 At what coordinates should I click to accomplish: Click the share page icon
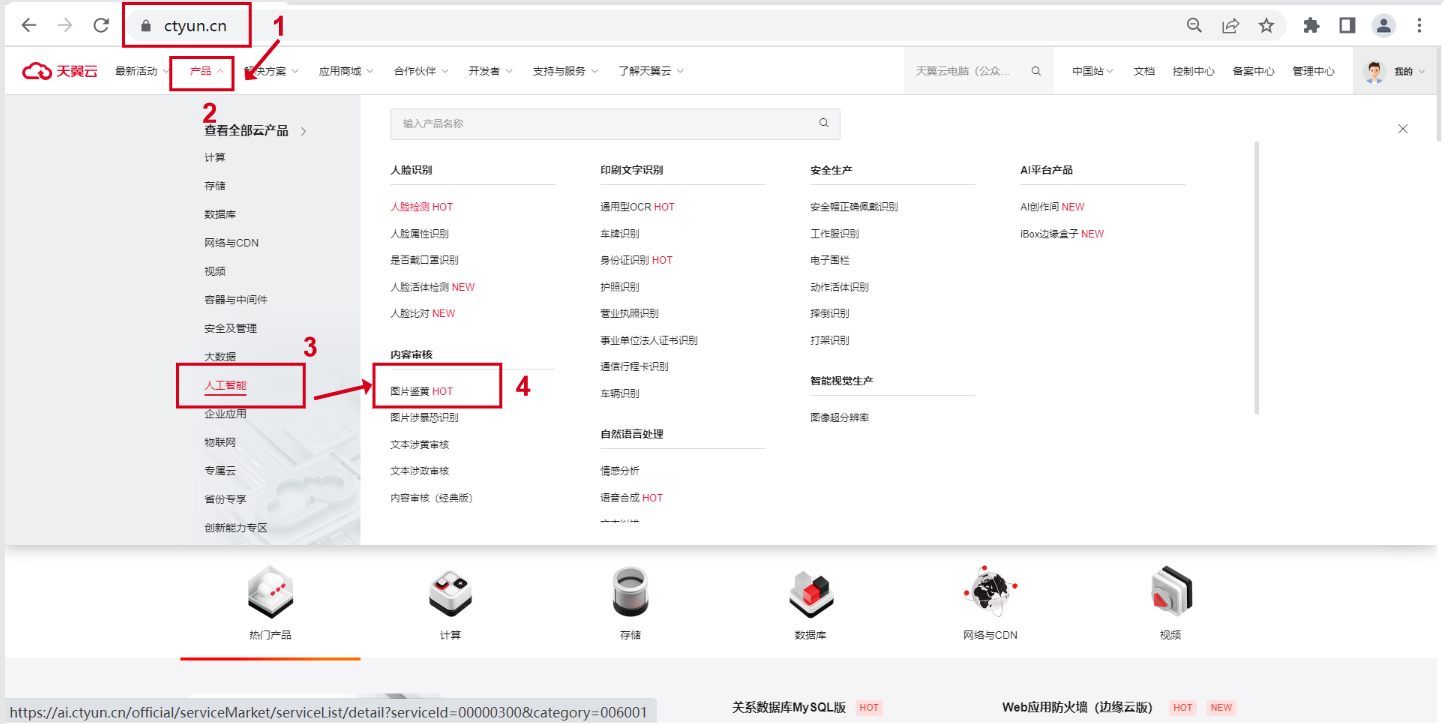[x=1231, y=26]
